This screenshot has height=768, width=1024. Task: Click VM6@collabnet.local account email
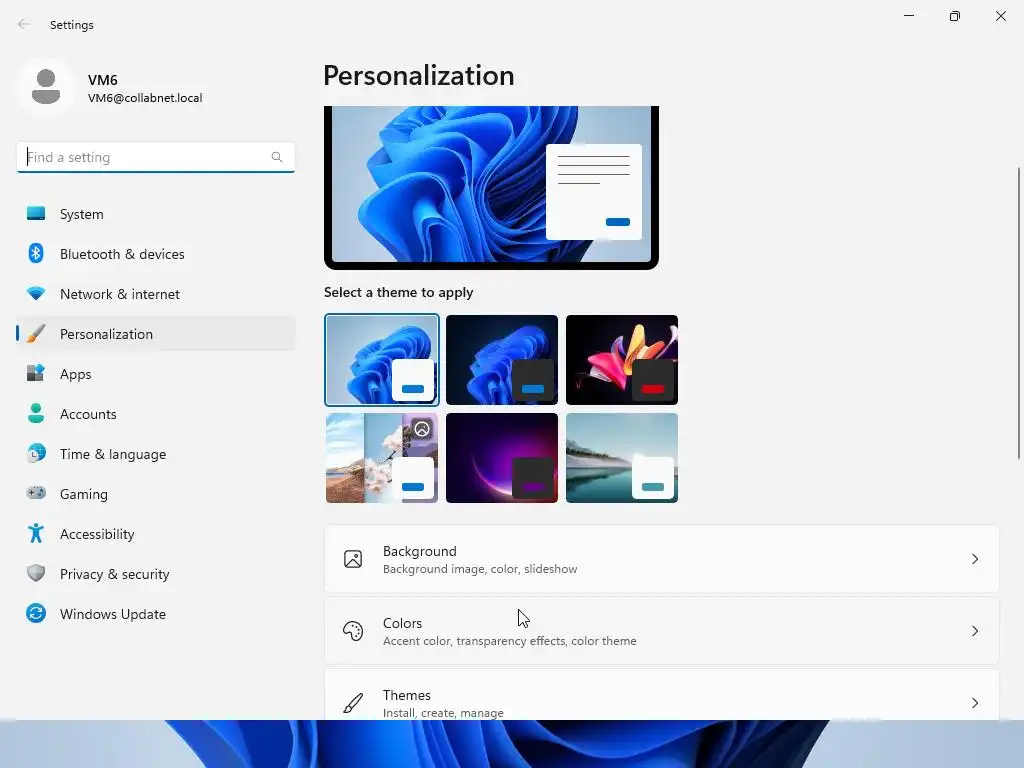click(145, 98)
